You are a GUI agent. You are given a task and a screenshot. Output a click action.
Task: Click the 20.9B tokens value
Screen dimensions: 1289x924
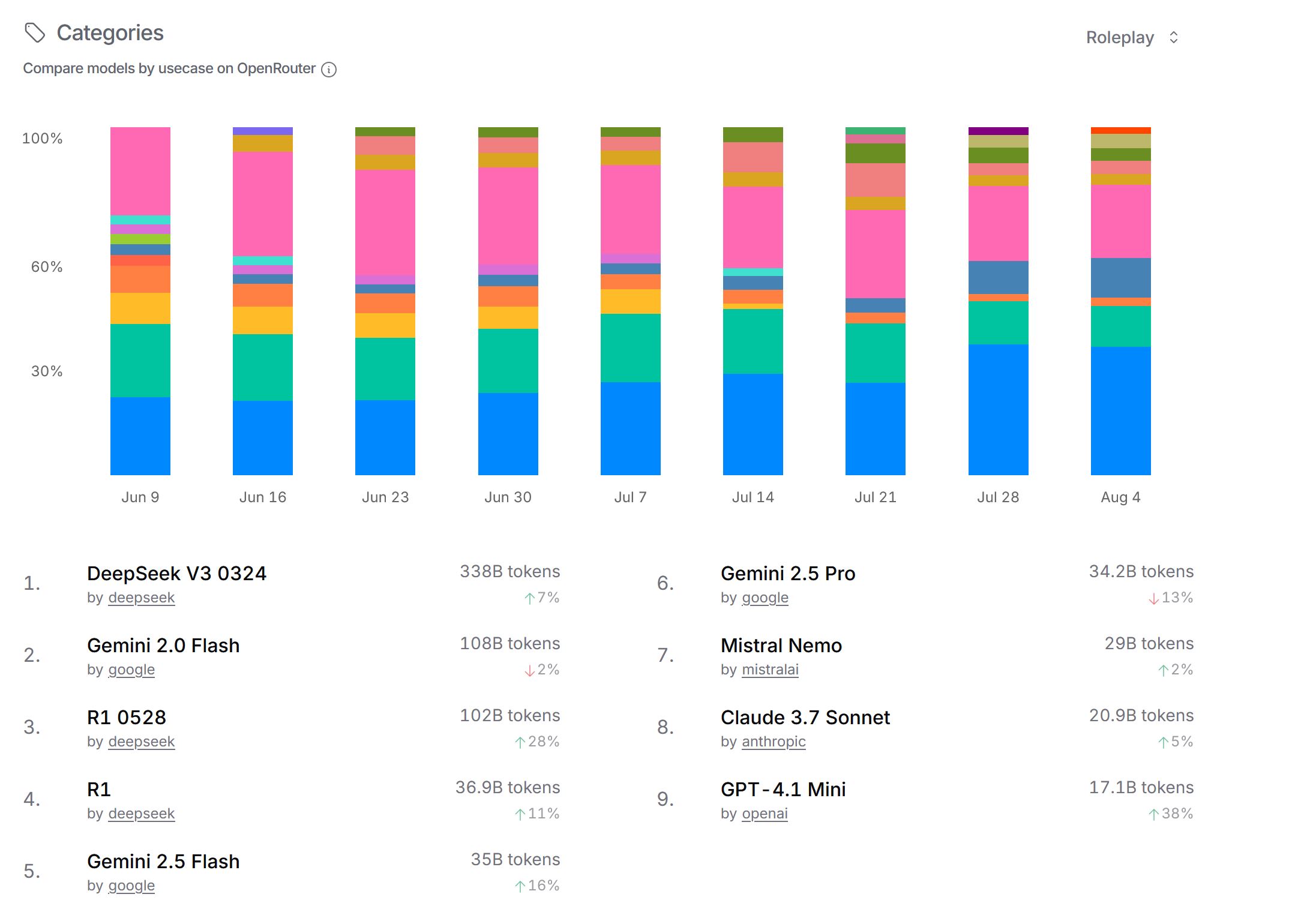pos(1141,716)
